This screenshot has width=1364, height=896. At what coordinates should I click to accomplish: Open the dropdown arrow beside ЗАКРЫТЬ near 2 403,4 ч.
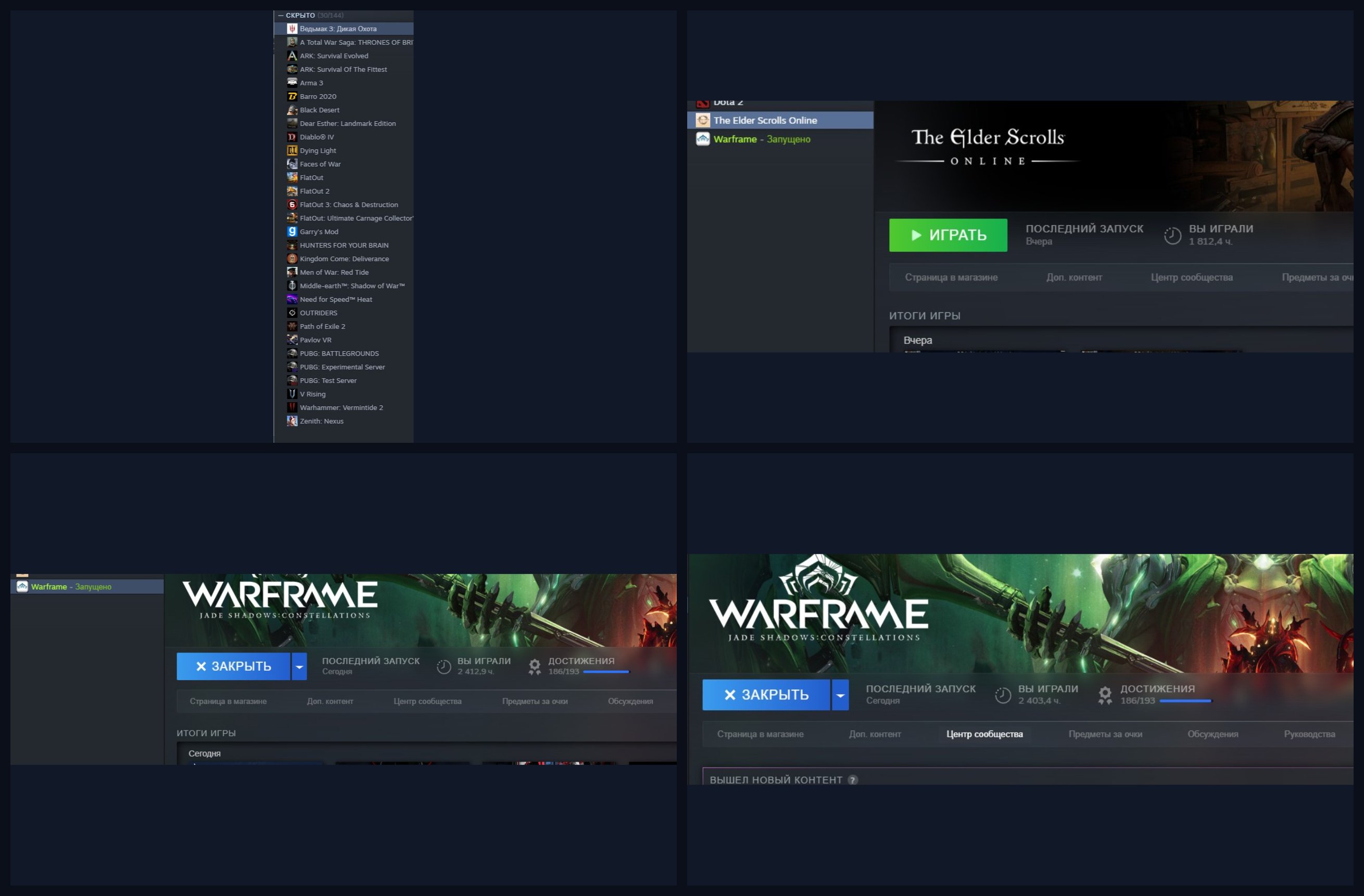pyautogui.click(x=840, y=695)
